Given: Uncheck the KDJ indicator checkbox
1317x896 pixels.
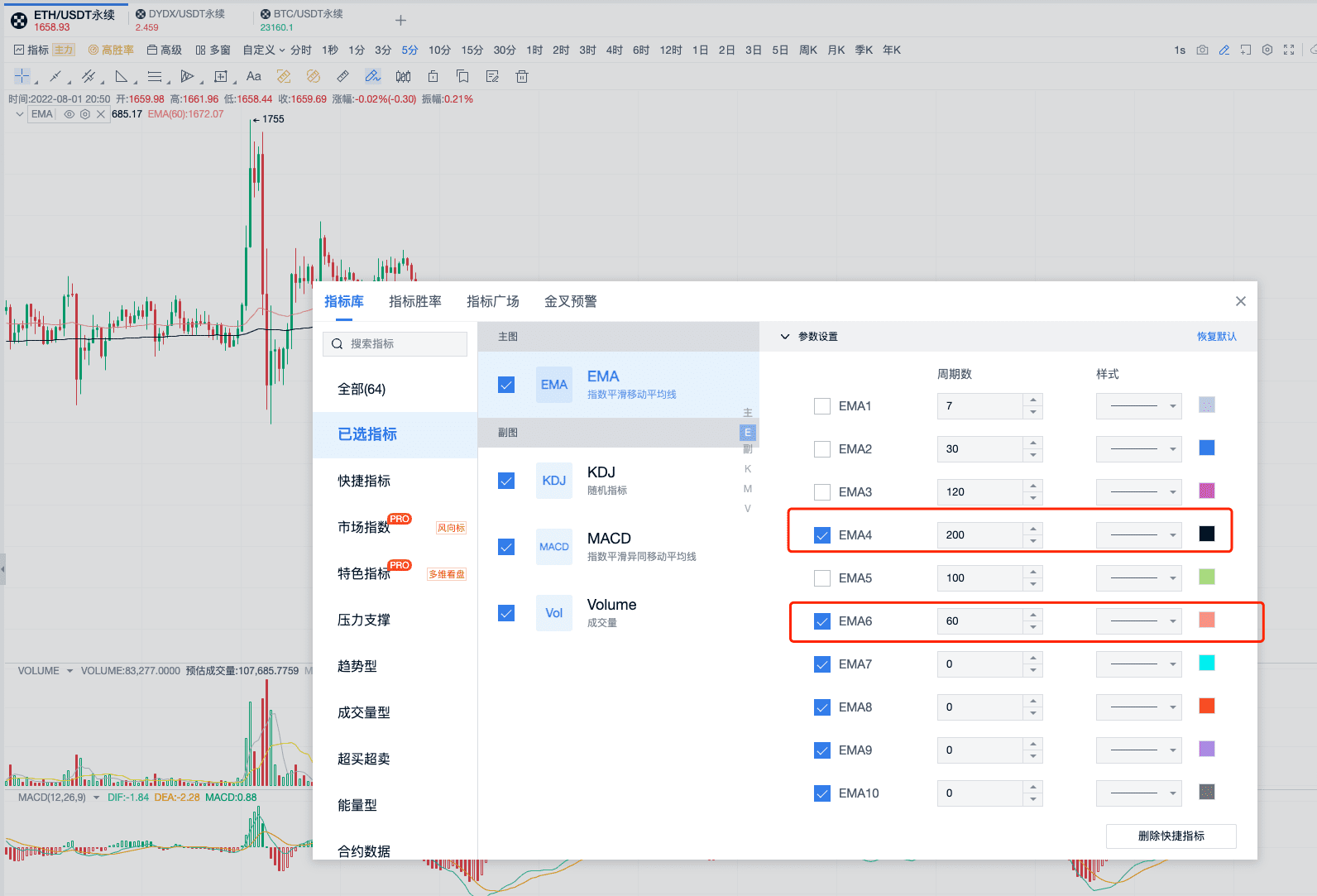Looking at the screenshot, I should (506, 481).
